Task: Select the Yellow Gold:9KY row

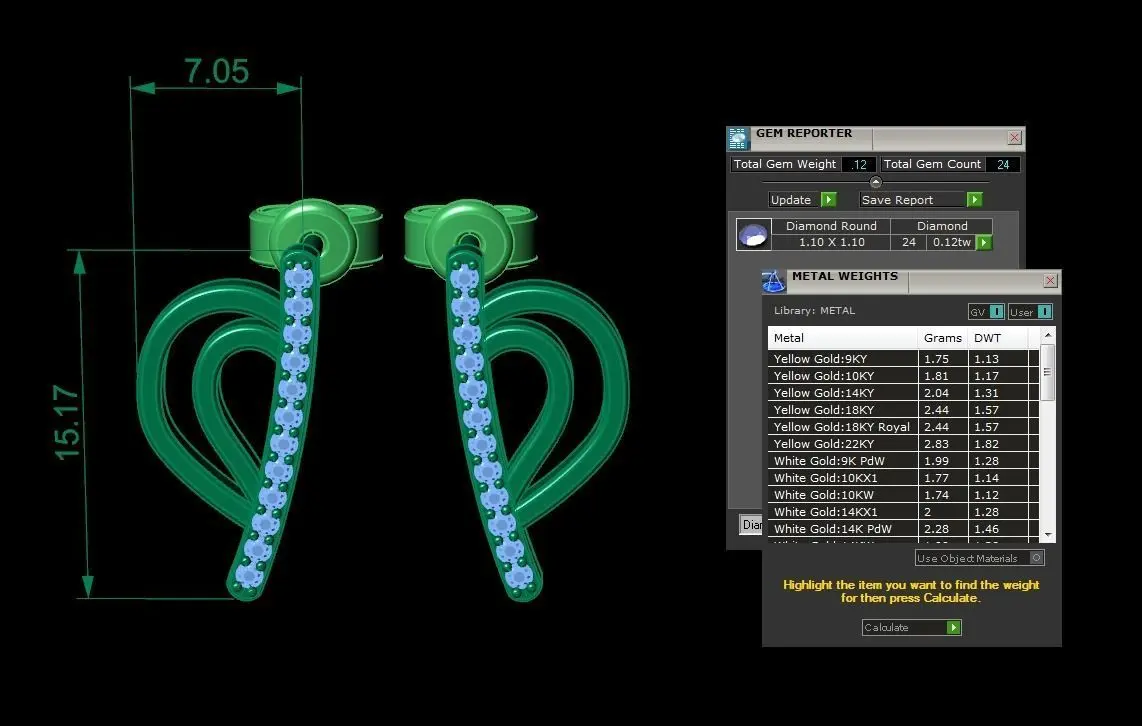Action: pyautogui.click(x=903, y=359)
